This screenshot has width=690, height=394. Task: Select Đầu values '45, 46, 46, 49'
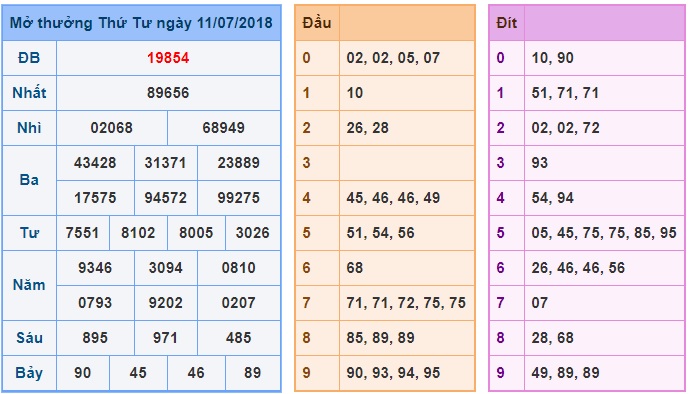[x=393, y=198]
